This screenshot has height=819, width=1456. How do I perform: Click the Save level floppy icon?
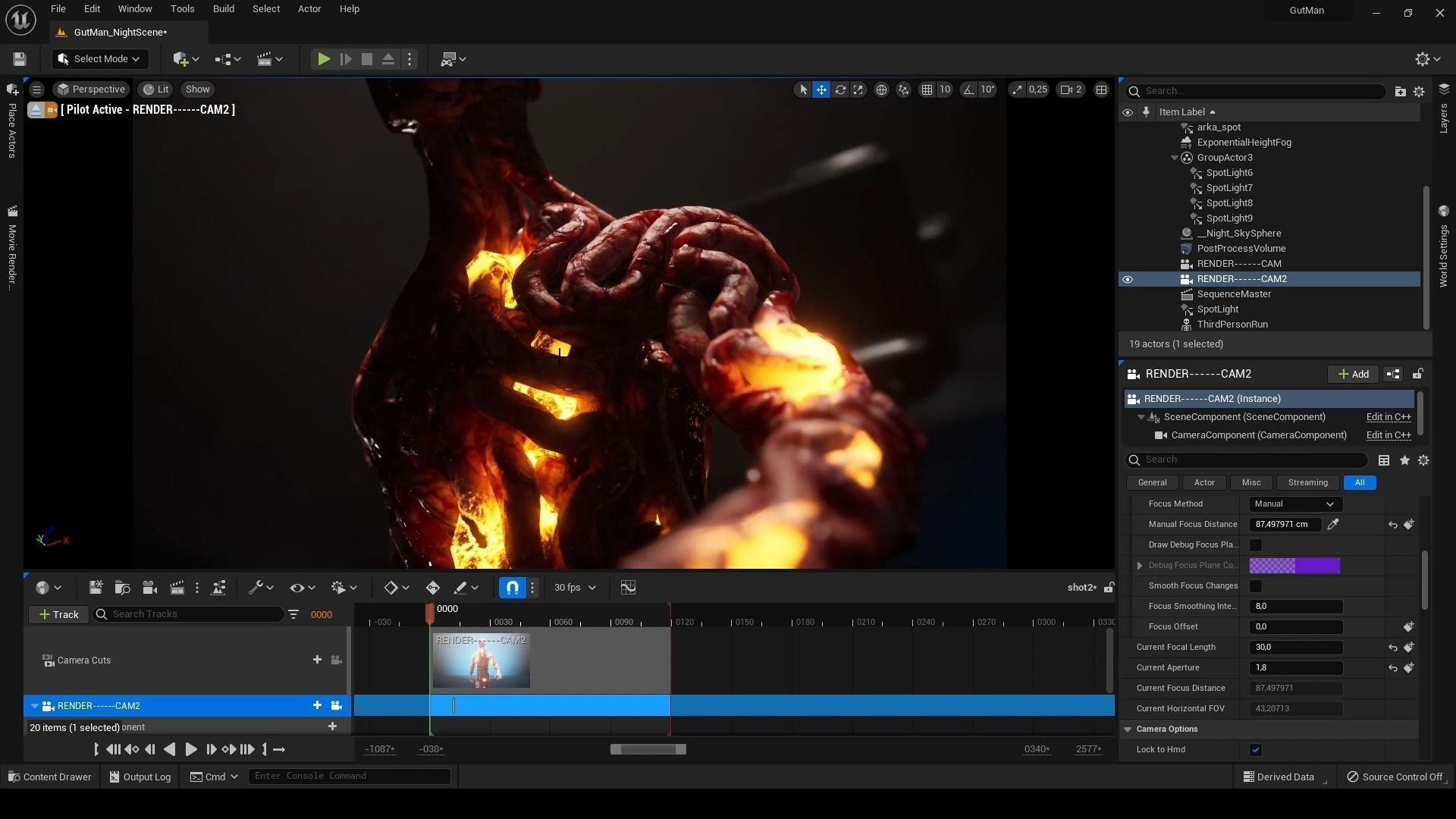[x=20, y=59]
